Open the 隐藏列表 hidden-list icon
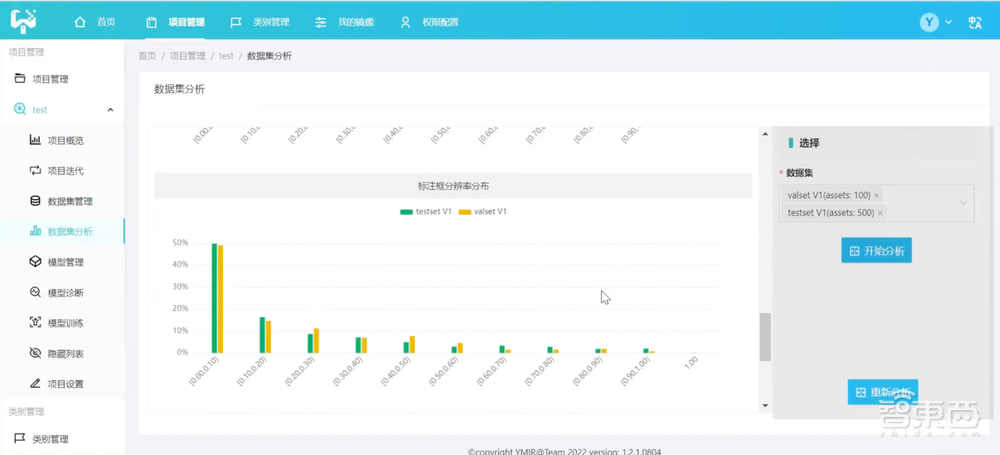The width and height of the screenshot is (1000, 455). pyautogui.click(x=36, y=353)
